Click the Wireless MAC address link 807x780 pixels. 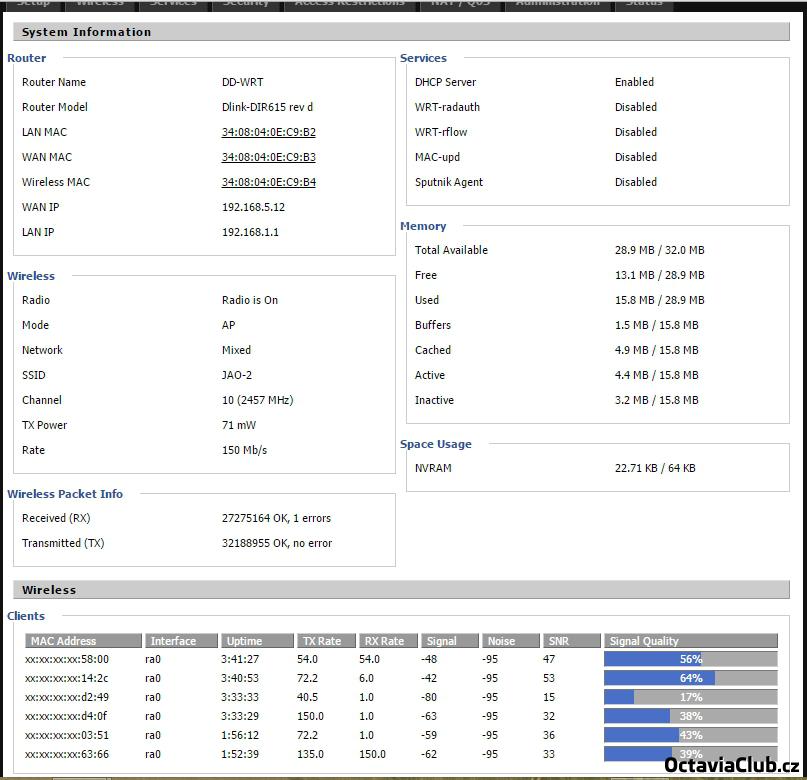pyautogui.click(x=268, y=182)
